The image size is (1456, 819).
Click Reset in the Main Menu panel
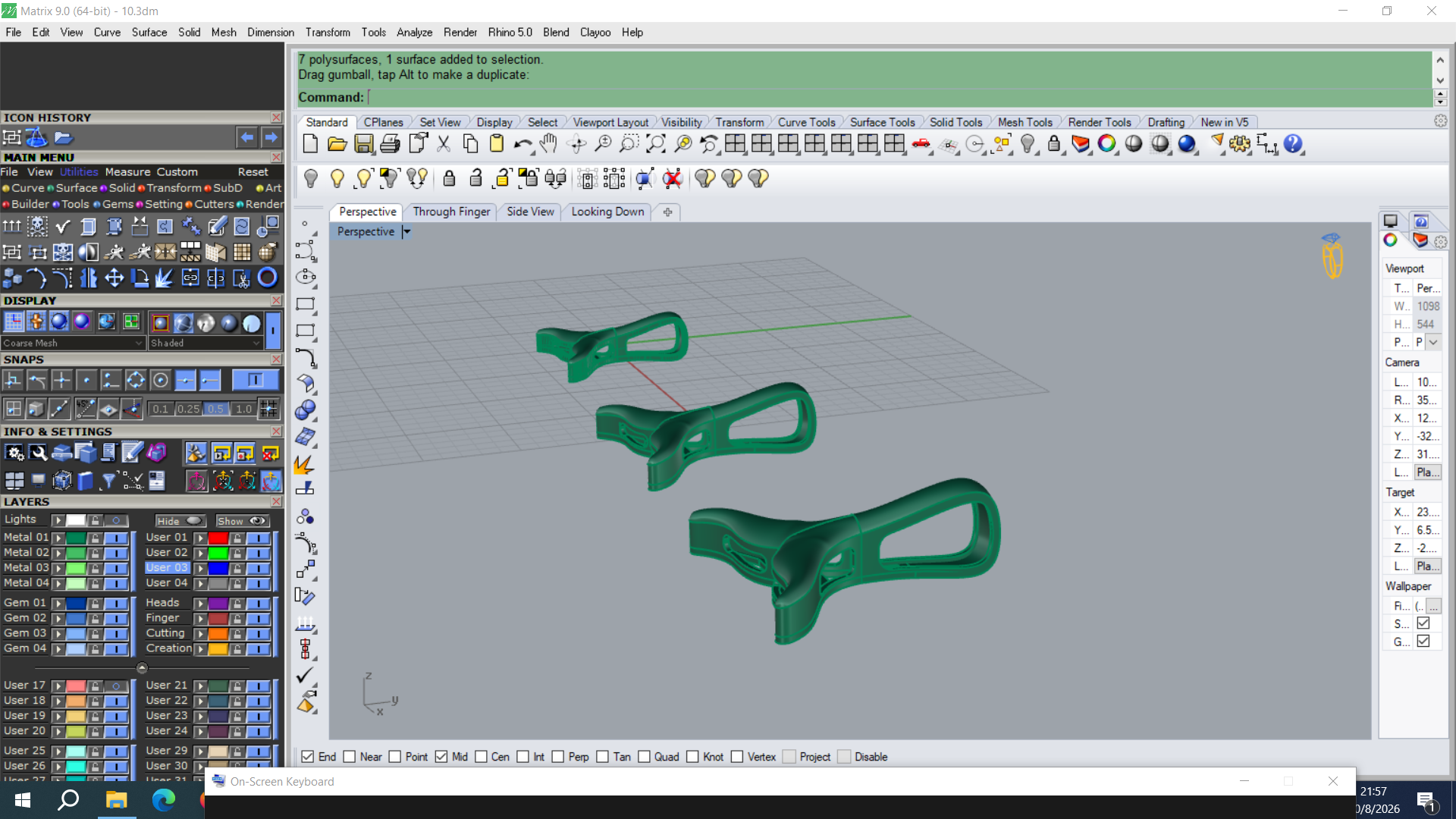[x=253, y=172]
